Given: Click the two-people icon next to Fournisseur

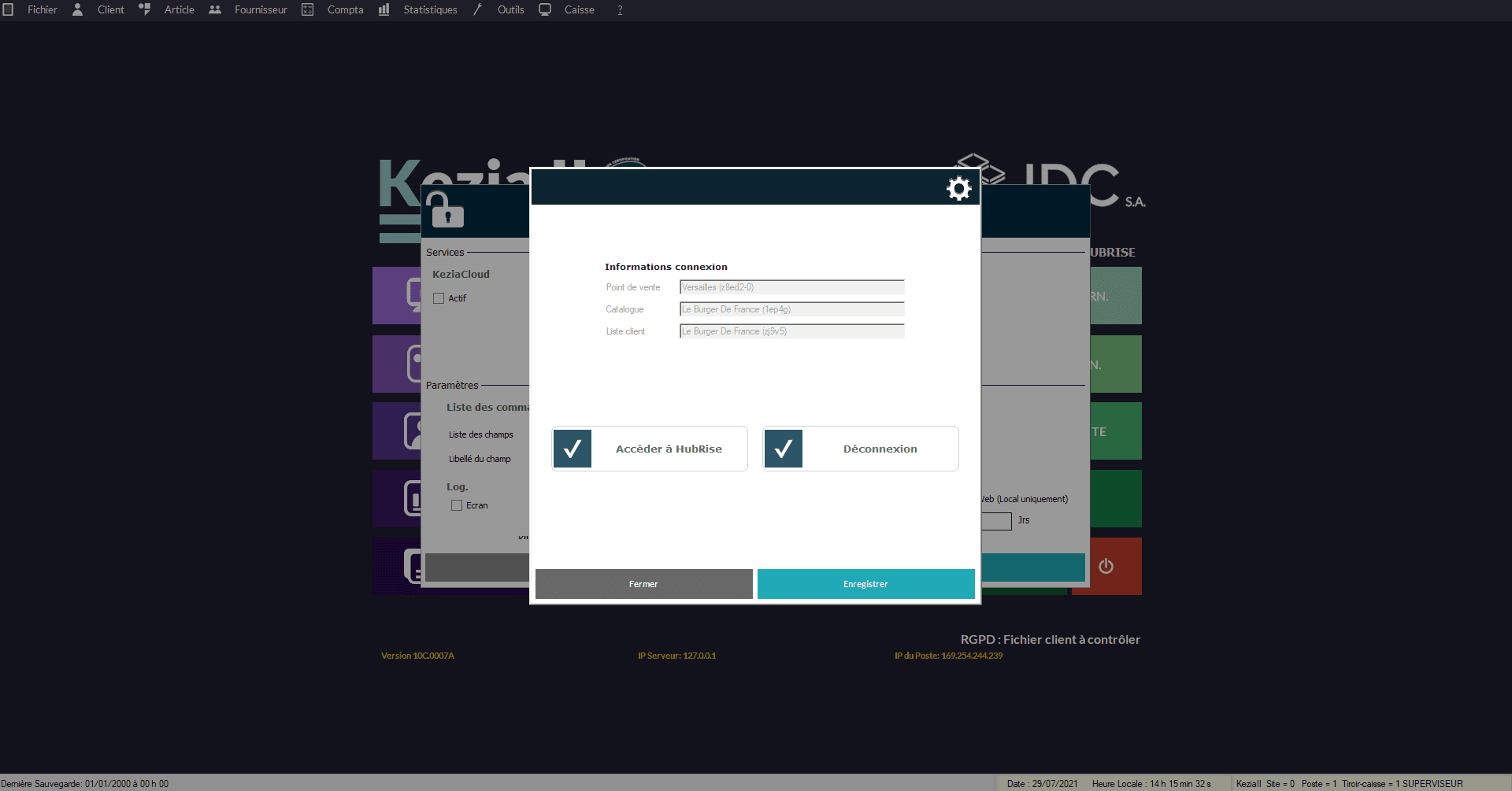Looking at the screenshot, I should (215, 9).
